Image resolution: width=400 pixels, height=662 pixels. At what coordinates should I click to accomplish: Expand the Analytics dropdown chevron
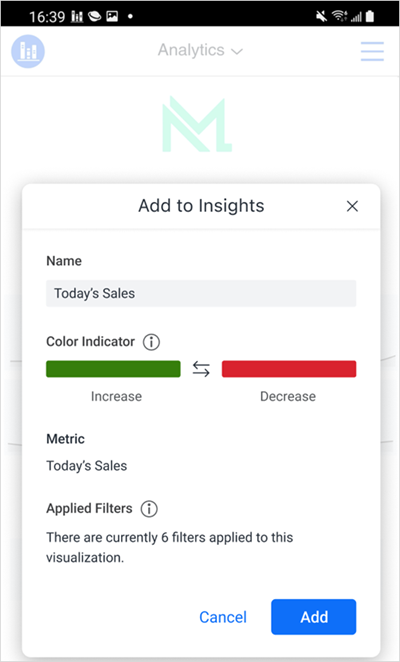click(x=237, y=52)
